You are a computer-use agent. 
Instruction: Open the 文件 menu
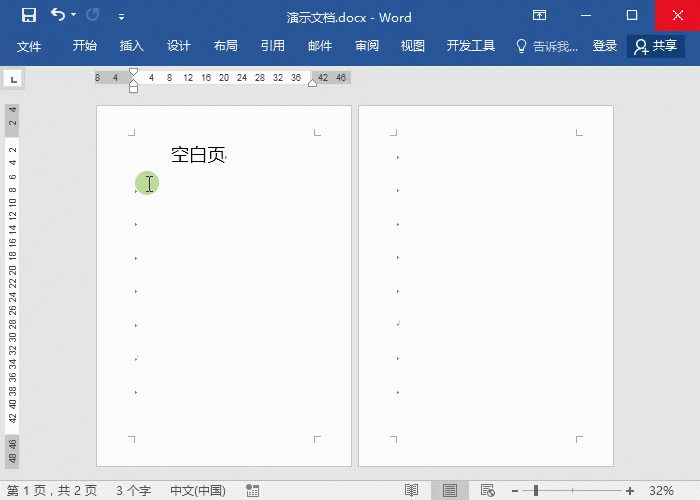click(x=29, y=46)
